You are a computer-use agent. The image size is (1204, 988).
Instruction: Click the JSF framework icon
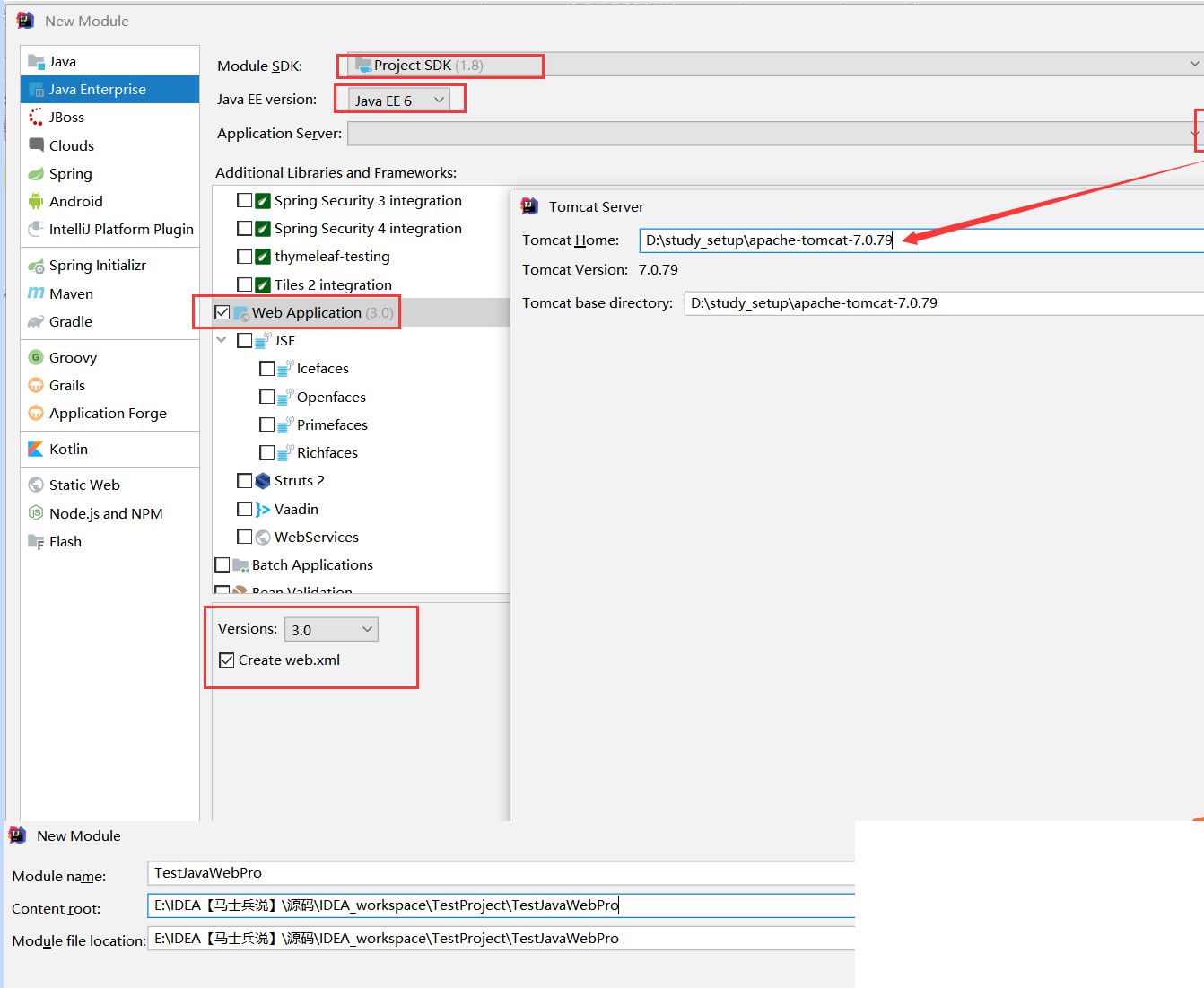pos(263,341)
